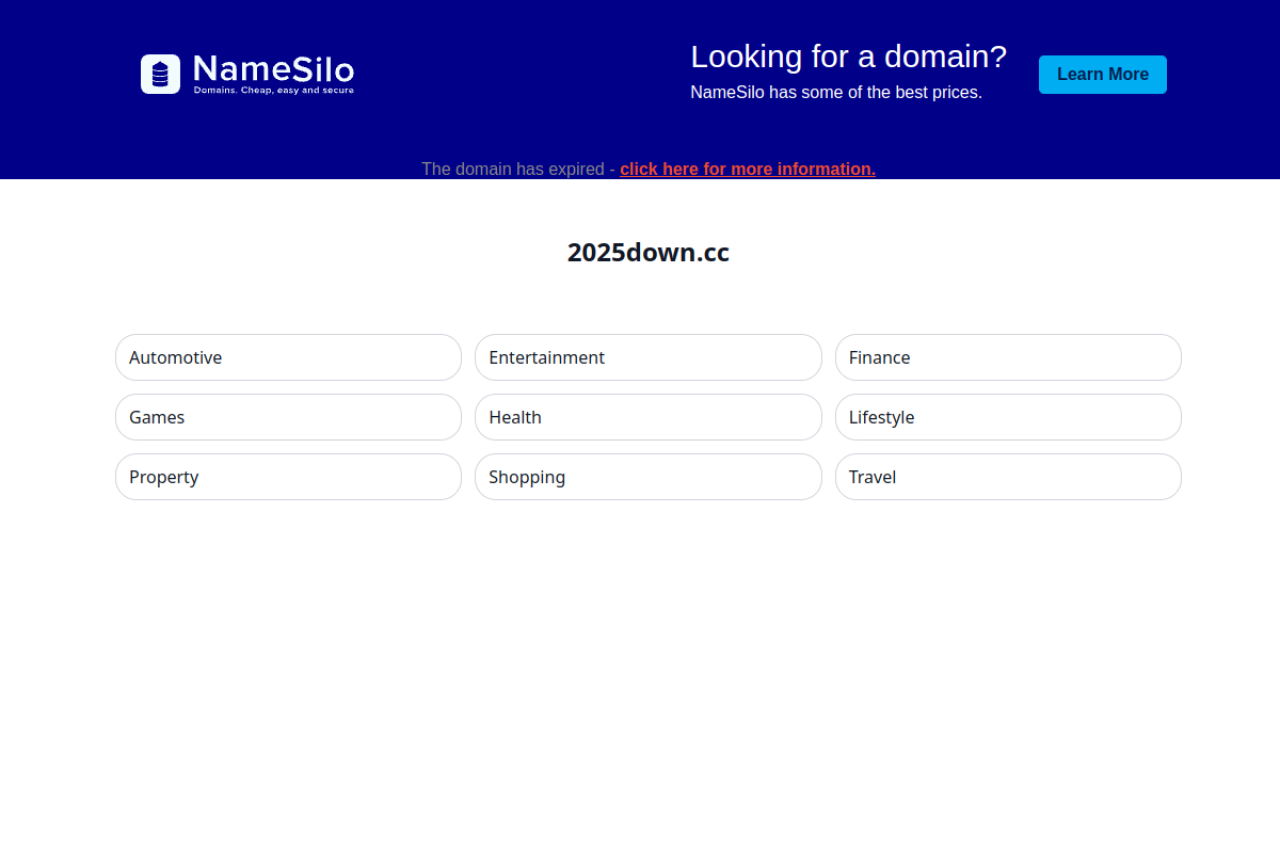Open the Entertainment category
1280x853 pixels.
tap(648, 358)
